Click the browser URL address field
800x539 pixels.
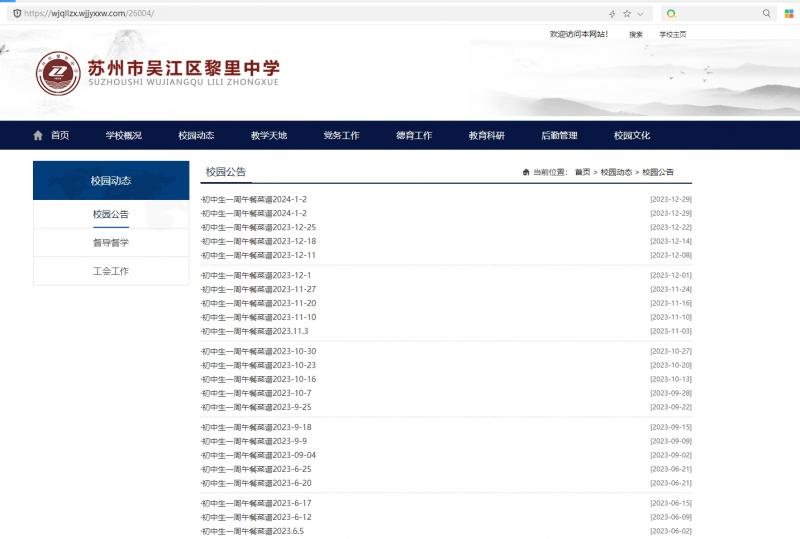coord(300,14)
